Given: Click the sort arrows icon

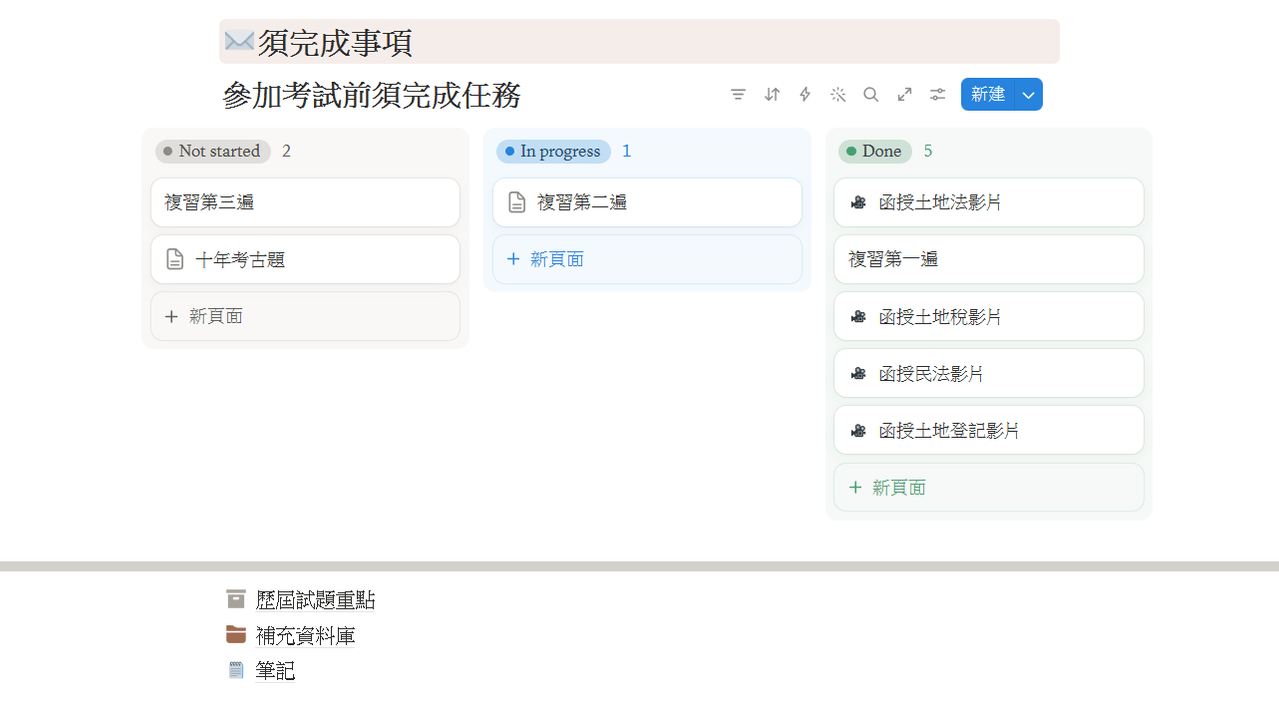Looking at the screenshot, I should click(x=772, y=94).
